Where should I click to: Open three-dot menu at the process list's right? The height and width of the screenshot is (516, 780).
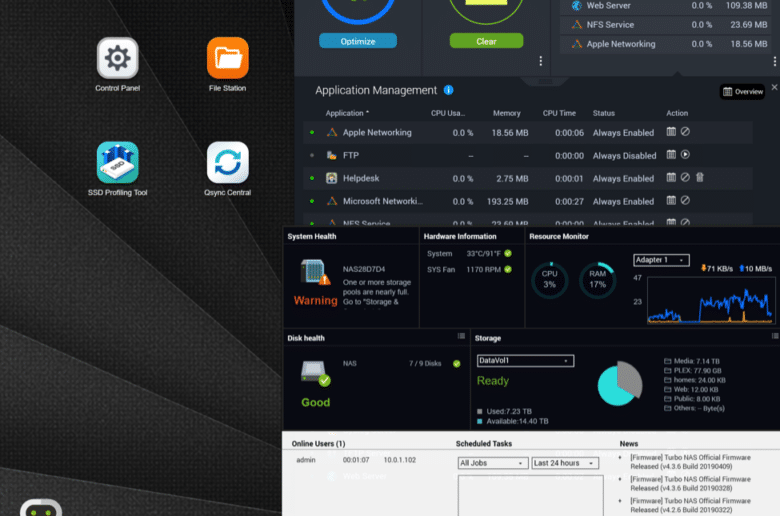coord(775,61)
